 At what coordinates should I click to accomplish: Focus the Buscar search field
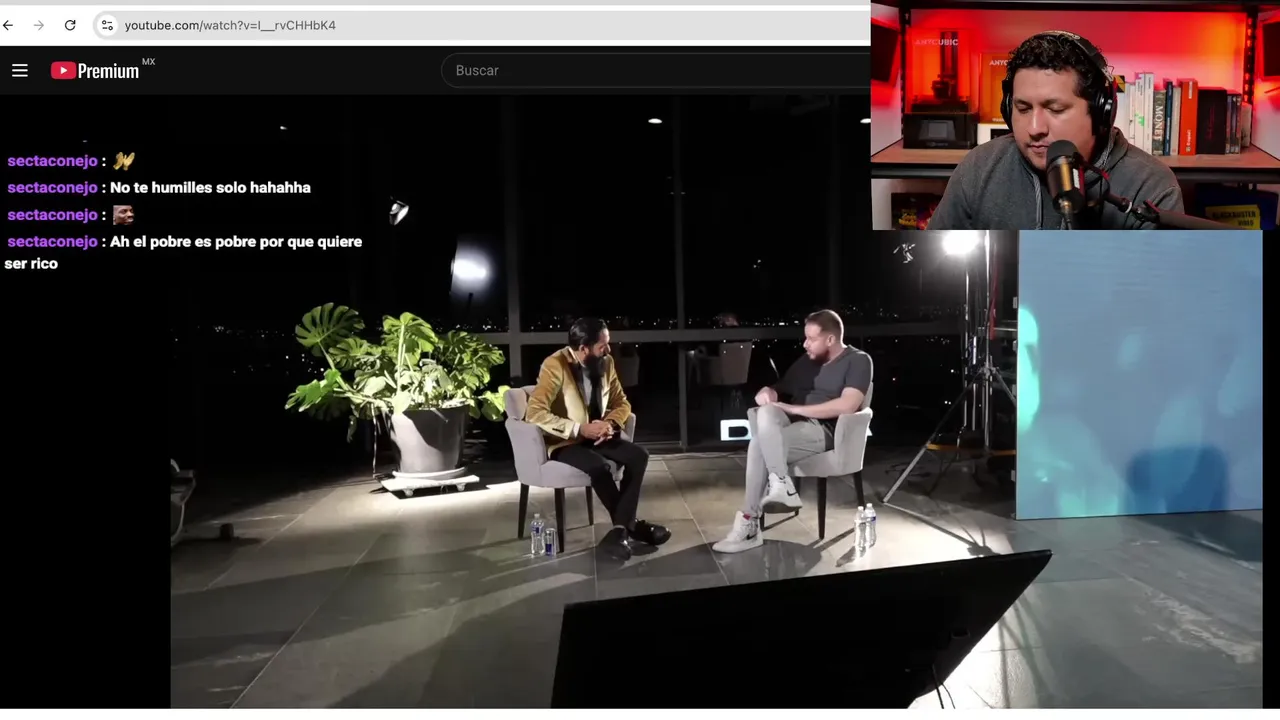tap(656, 70)
